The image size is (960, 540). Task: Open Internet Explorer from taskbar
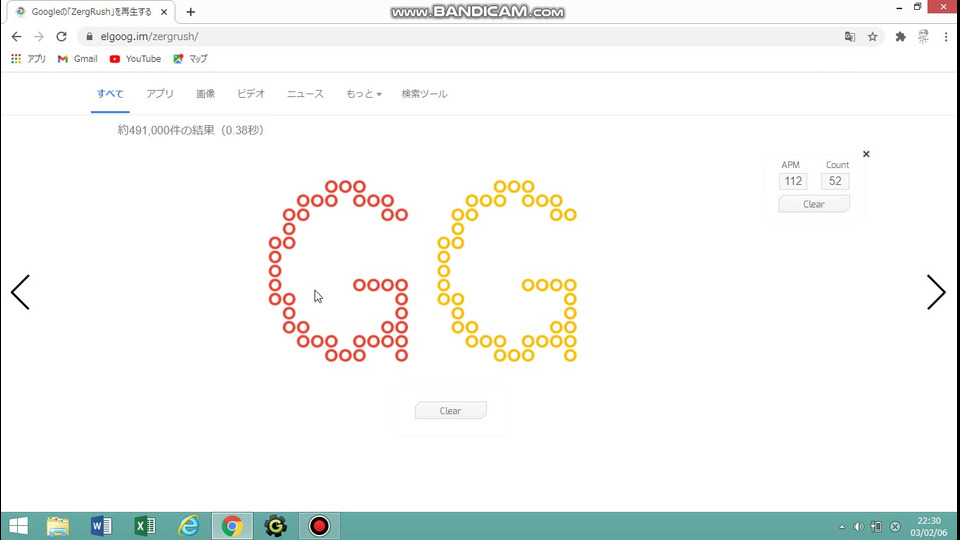(189, 526)
